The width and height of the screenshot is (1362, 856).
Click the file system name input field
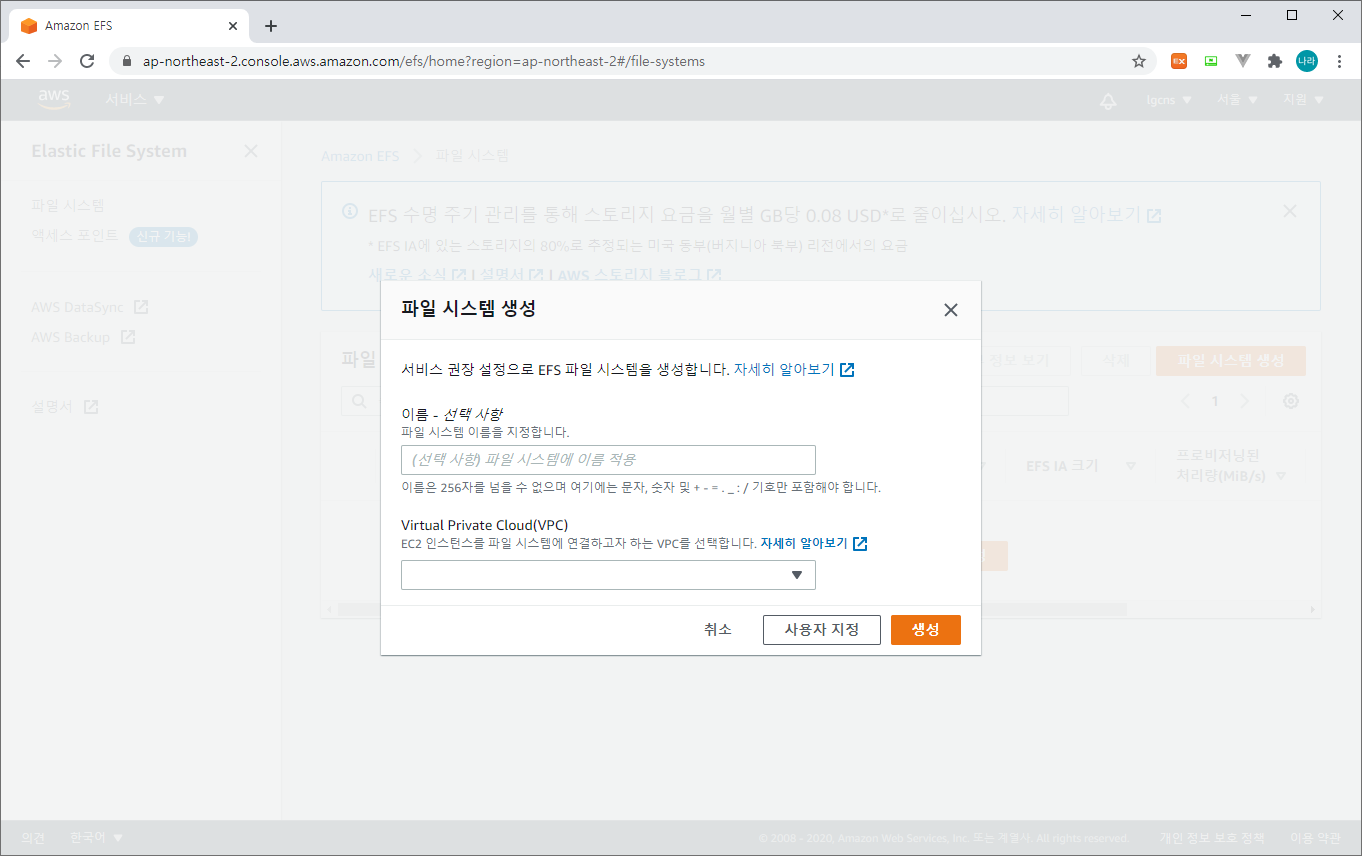[608, 460]
